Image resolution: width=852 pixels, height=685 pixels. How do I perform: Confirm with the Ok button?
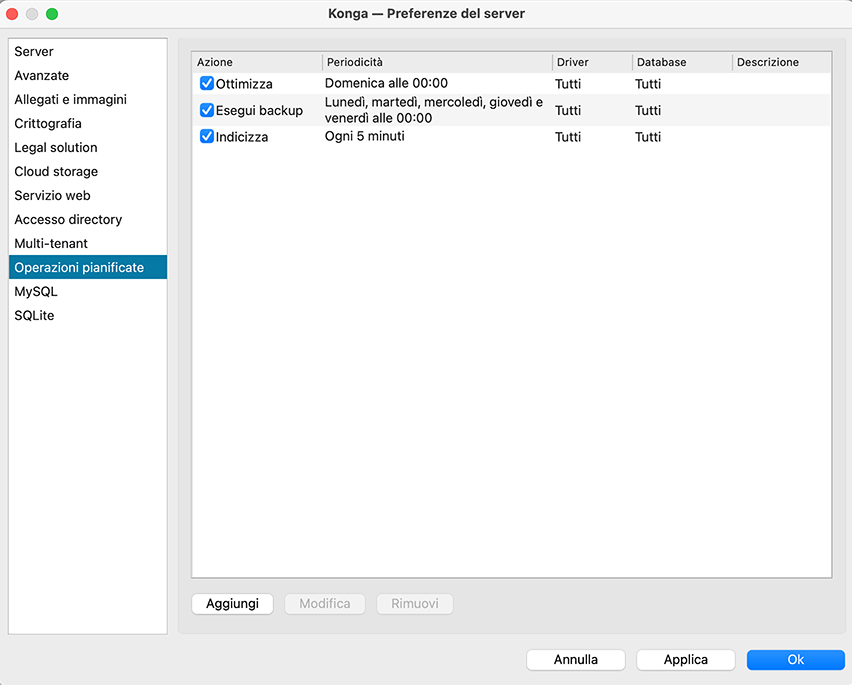[x=795, y=660]
